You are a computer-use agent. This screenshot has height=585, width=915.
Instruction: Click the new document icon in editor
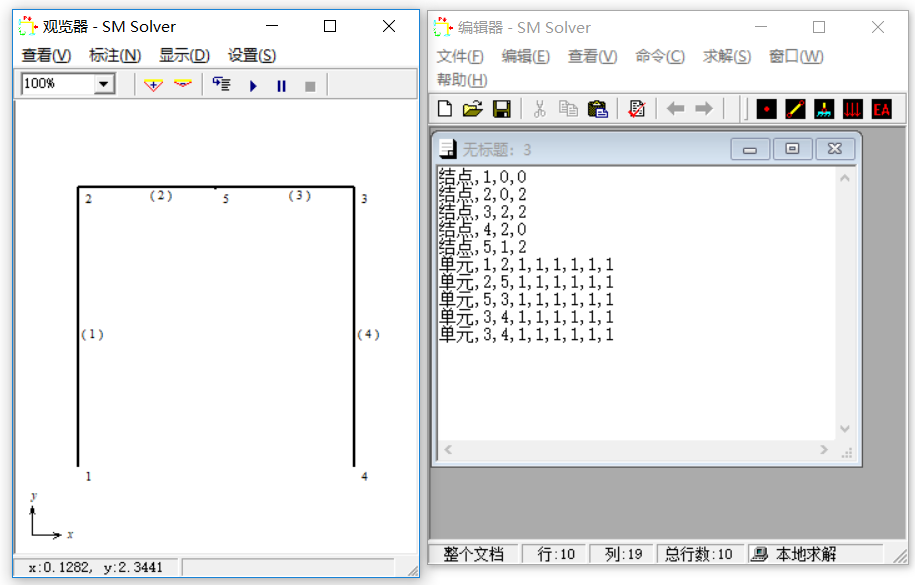coord(445,109)
